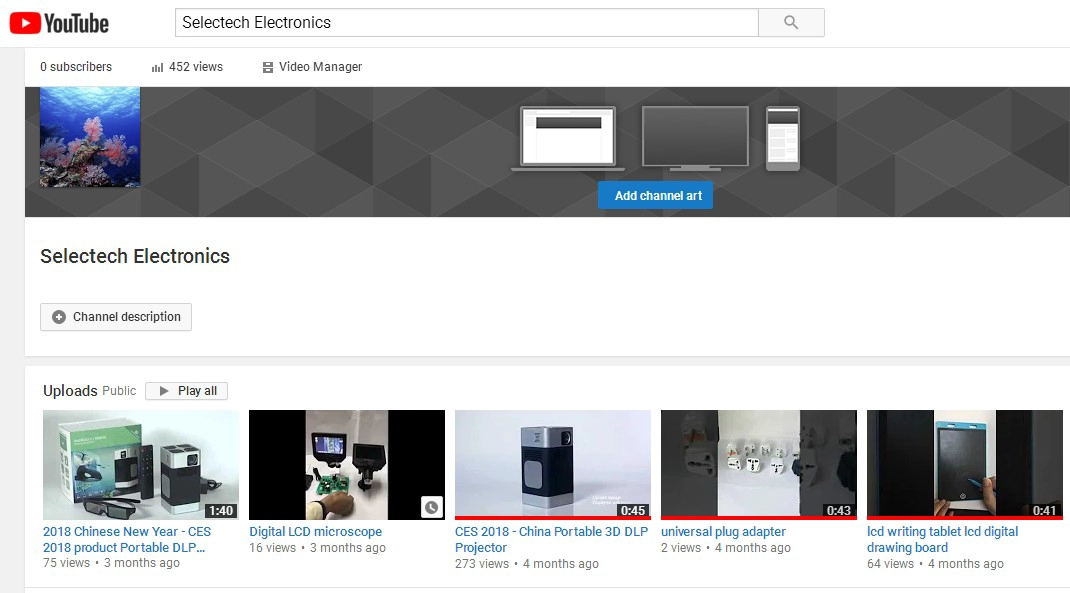1070x593 pixels.
Task: Click the 1:40 duration badge
Action: (221, 510)
